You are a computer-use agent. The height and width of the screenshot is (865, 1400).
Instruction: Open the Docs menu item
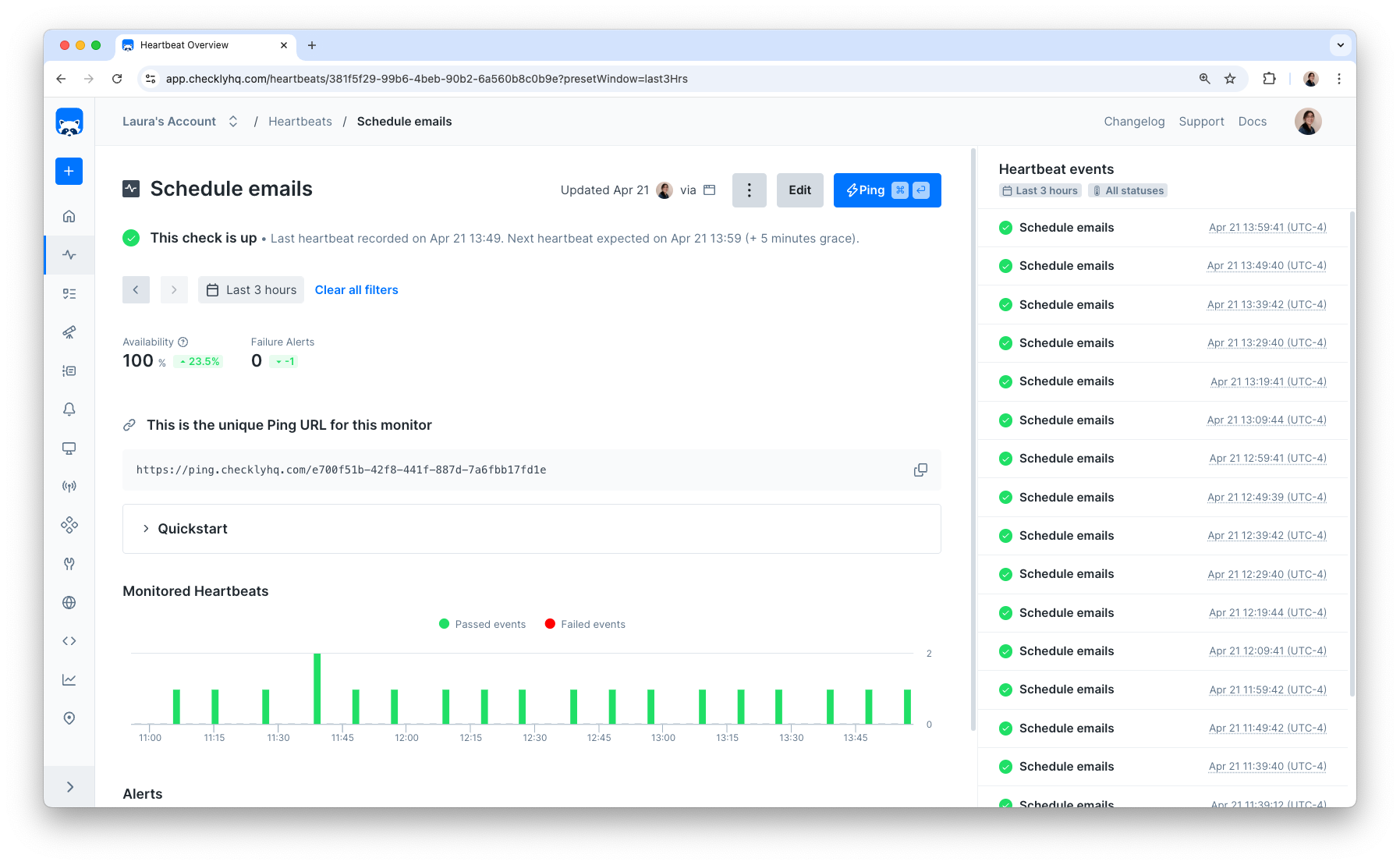1252,121
